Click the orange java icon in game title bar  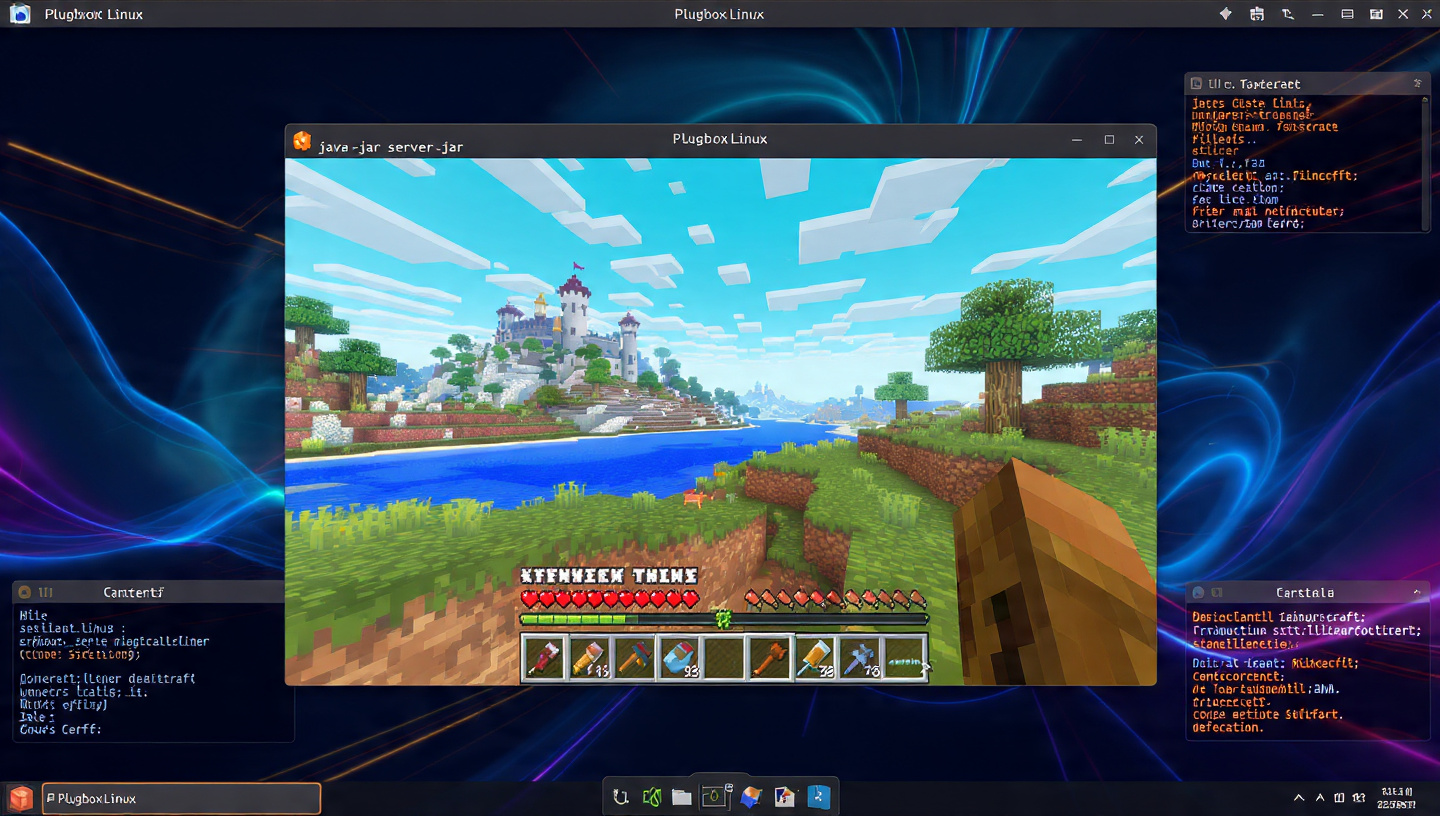(x=302, y=141)
